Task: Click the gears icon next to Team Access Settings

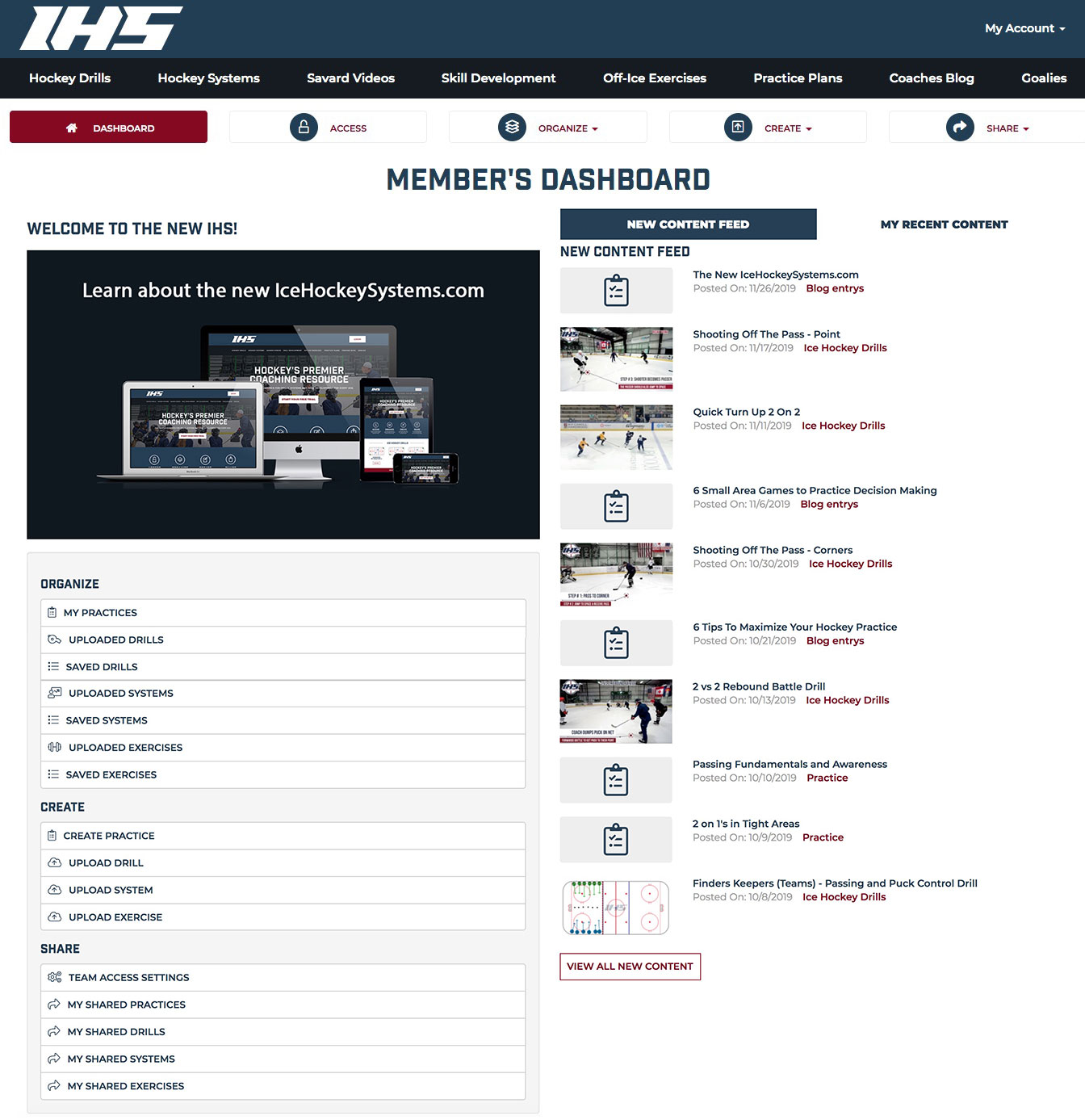Action: click(55, 977)
